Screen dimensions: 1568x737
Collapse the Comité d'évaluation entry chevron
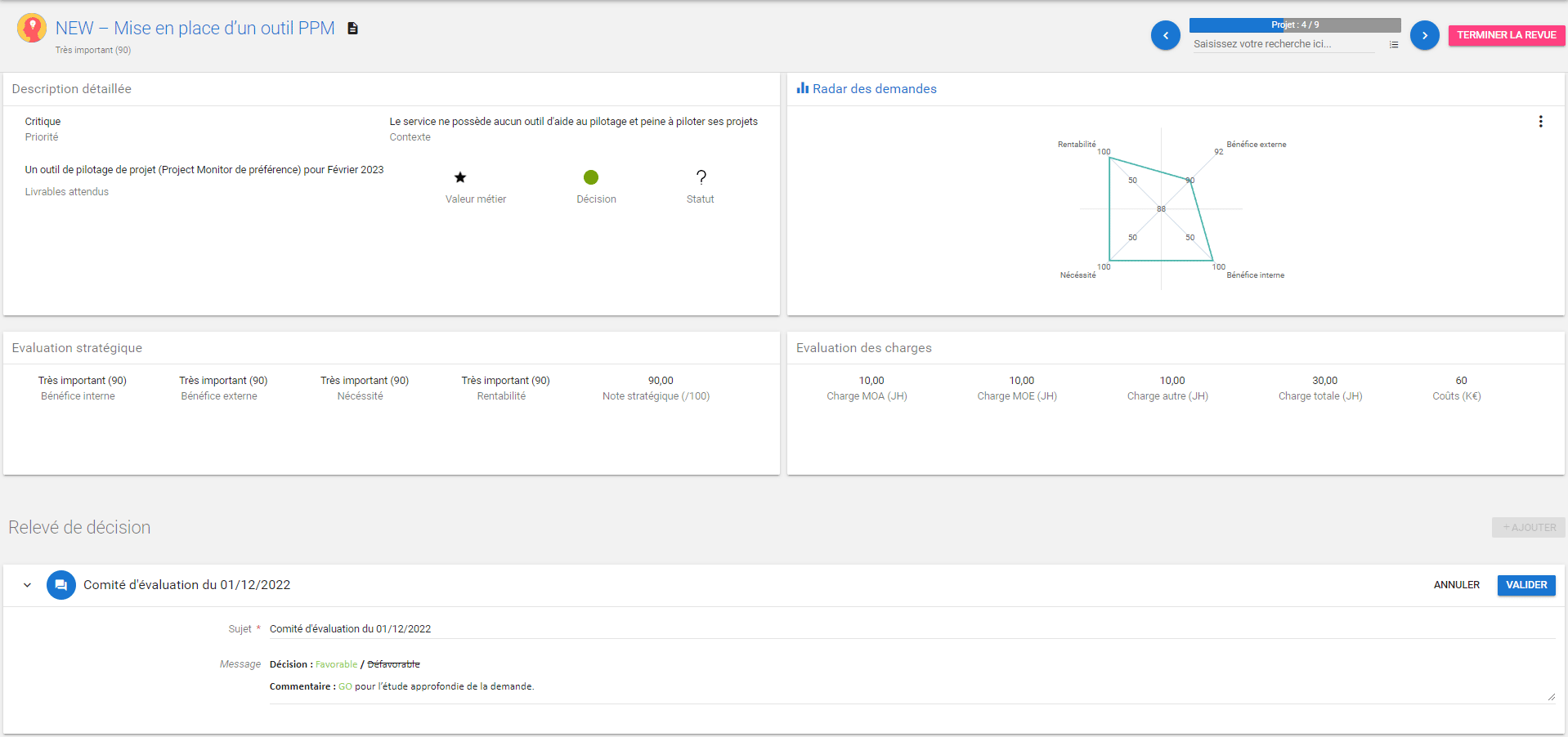[27, 585]
